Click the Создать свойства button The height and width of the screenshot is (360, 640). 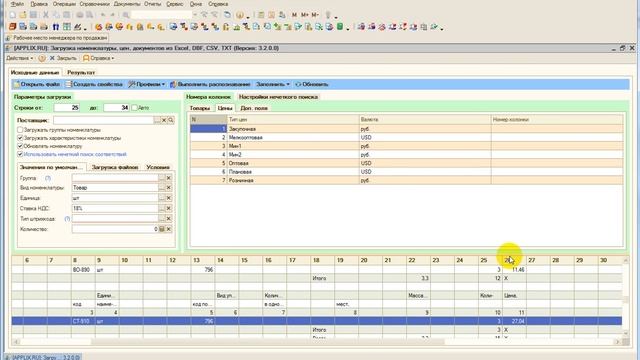pyautogui.click(x=94, y=84)
